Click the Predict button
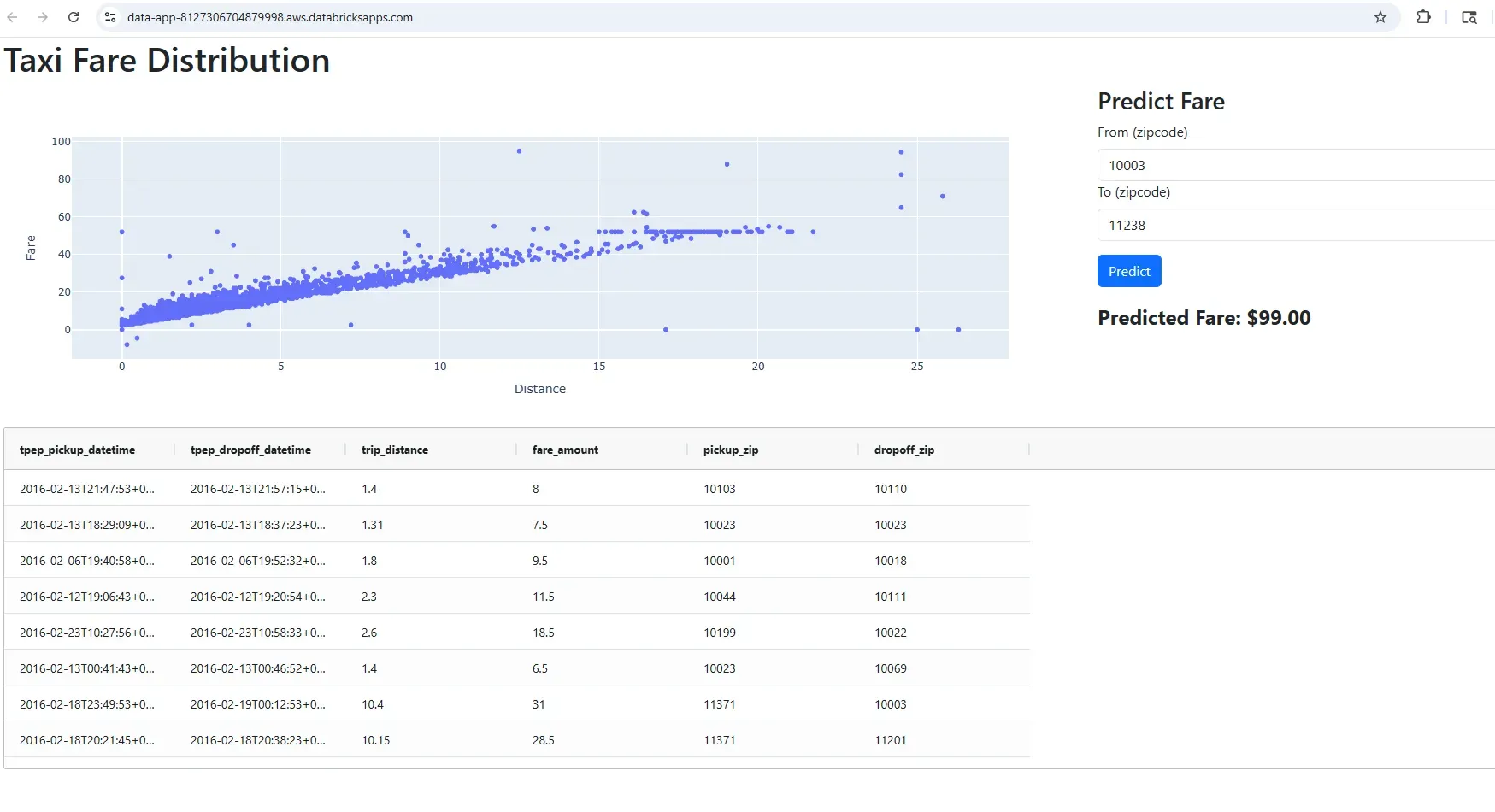The height and width of the screenshot is (812, 1495). point(1128,271)
